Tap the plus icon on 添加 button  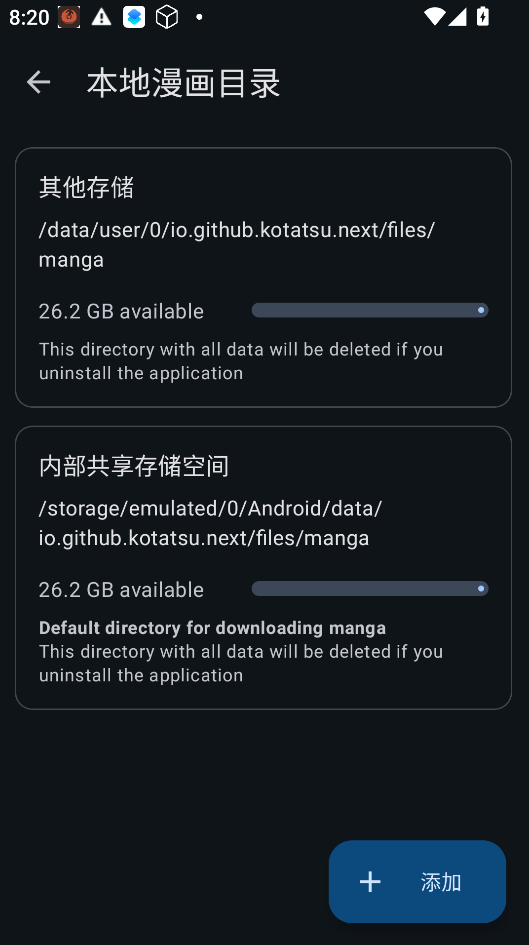click(370, 882)
